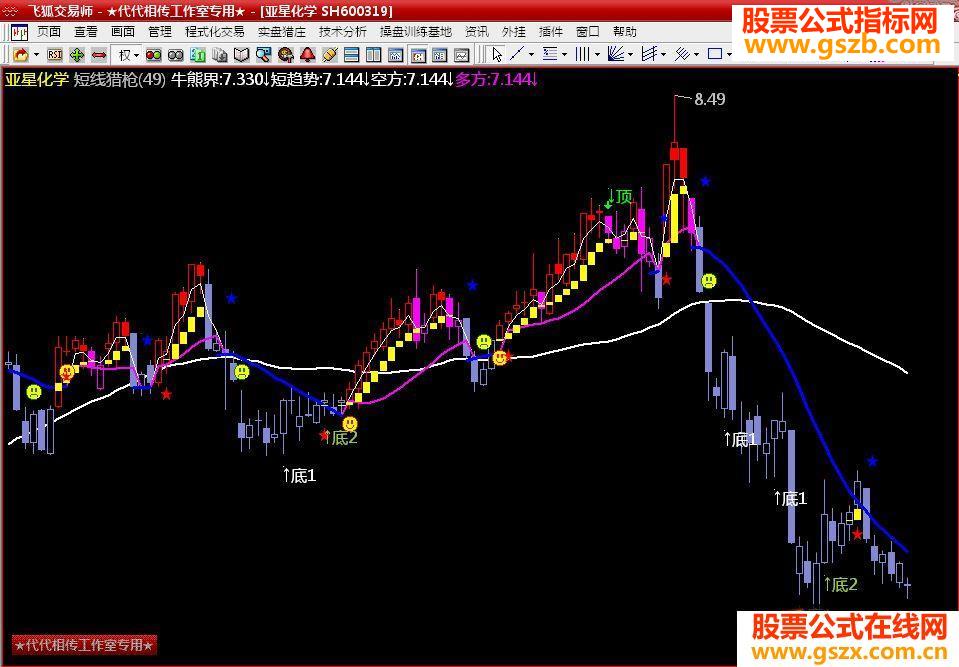
Task: Click the green ↓顶 top signal marker
Action: click(618, 197)
